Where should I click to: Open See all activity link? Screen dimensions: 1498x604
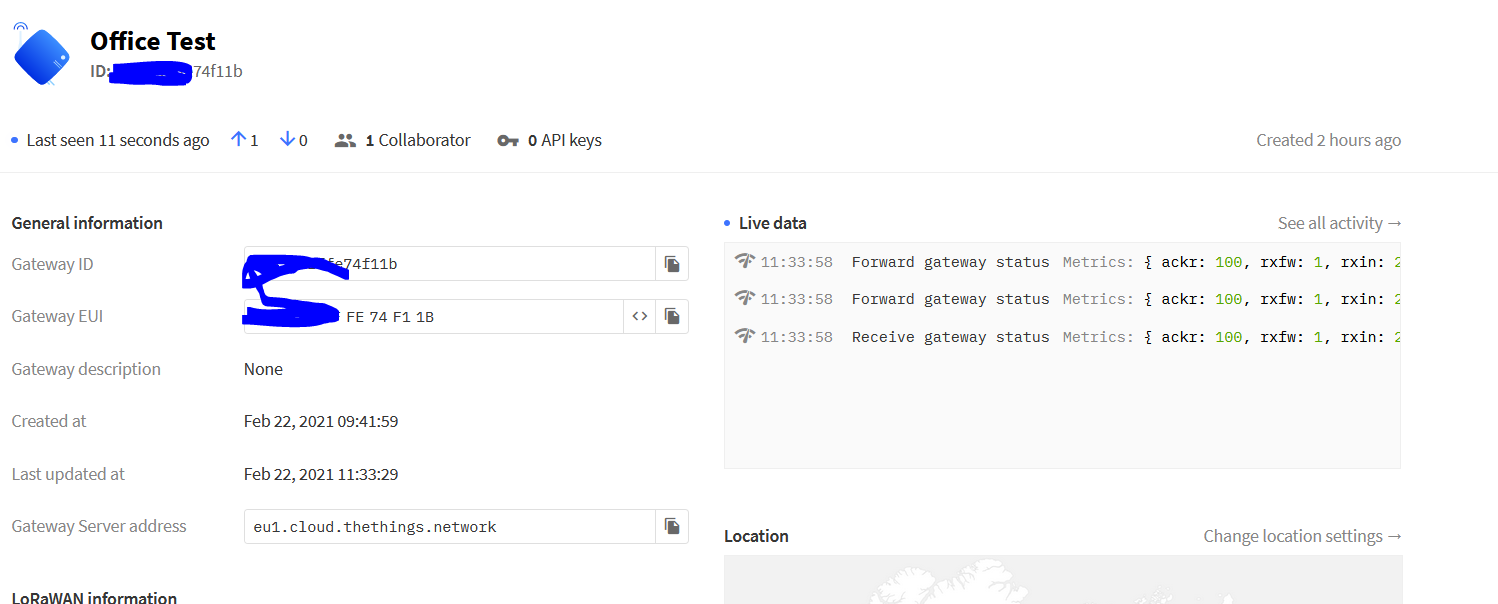click(x=1339, y=223)
